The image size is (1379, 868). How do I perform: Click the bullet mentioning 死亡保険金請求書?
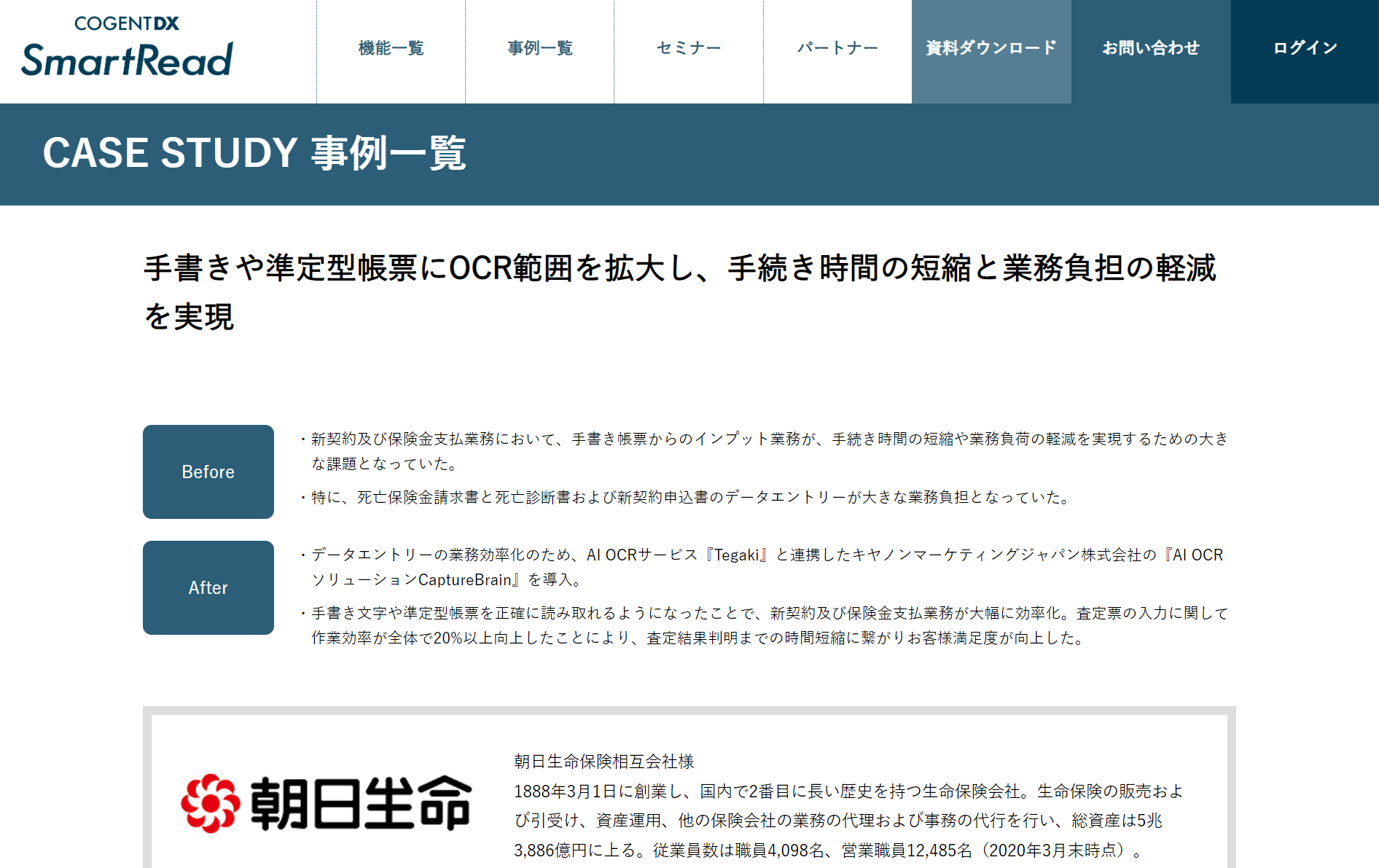690,497
